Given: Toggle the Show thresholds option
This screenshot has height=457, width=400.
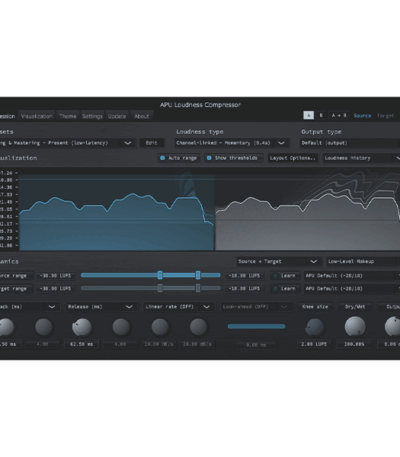Looking at the screenshot, I should [233, 158].
